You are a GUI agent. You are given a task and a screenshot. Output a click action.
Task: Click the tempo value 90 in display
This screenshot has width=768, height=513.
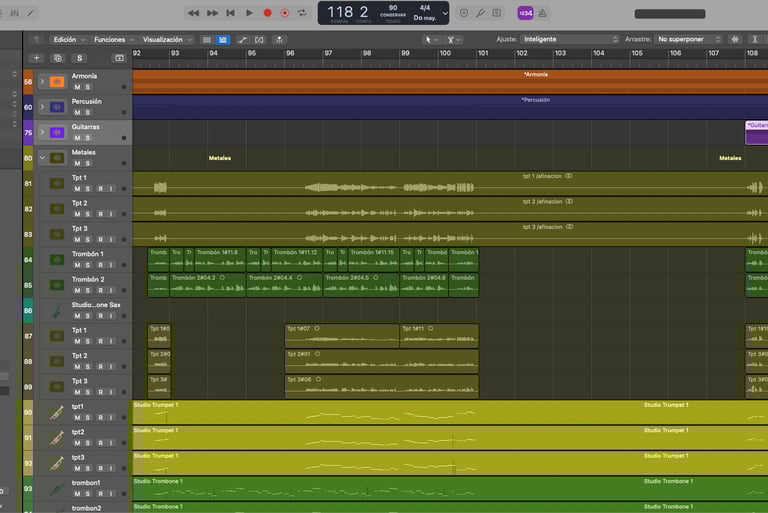pyautogui.click(x=393, y=8)
